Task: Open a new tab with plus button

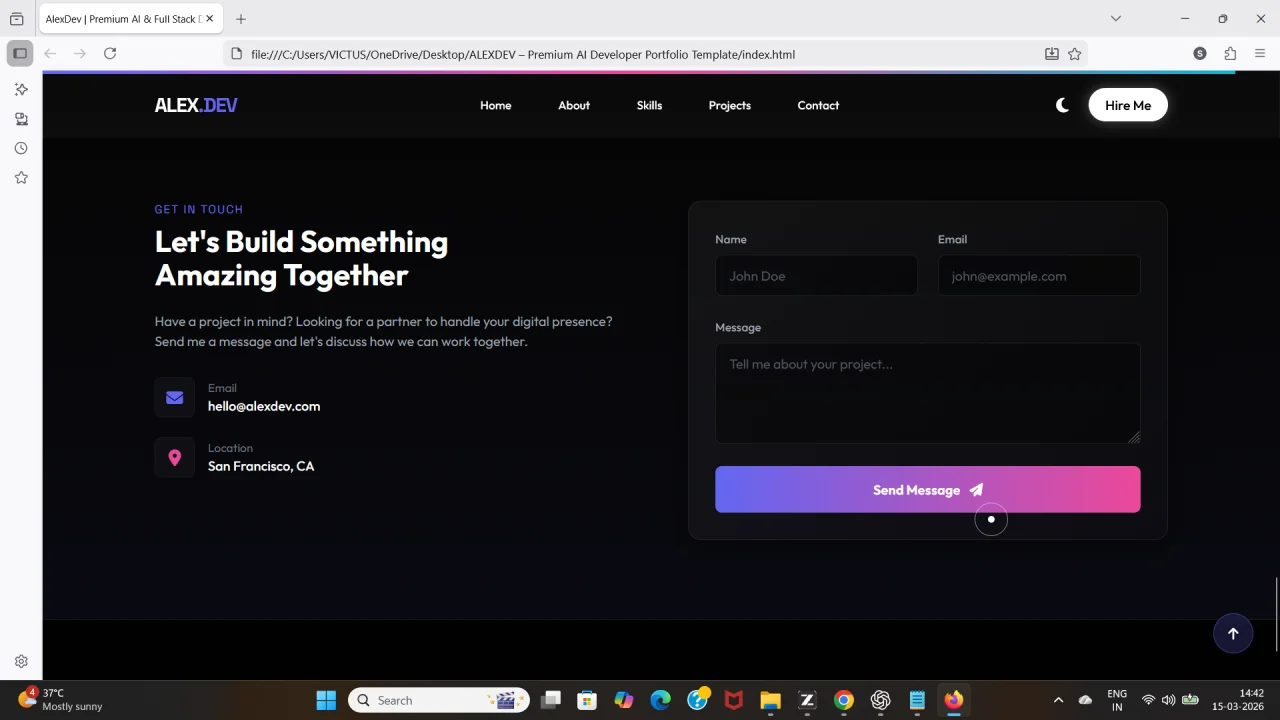Action: click(241, 19)
